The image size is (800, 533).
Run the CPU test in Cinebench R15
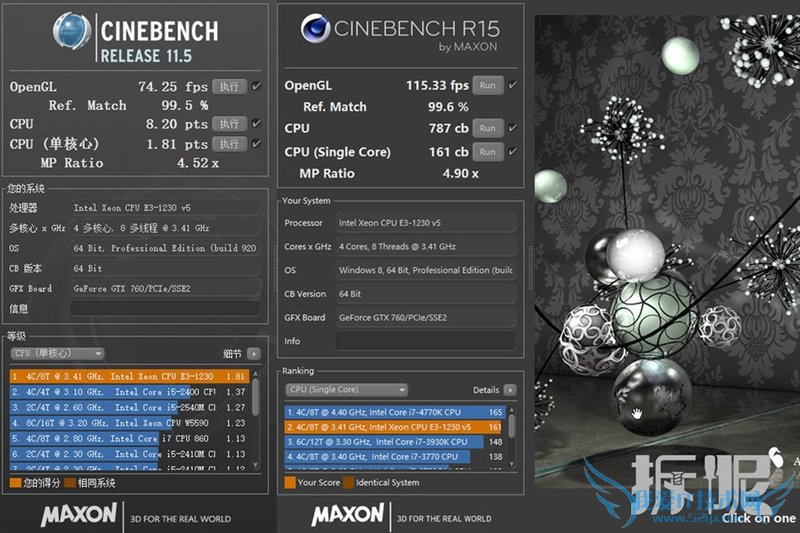(x=487, y=128)
